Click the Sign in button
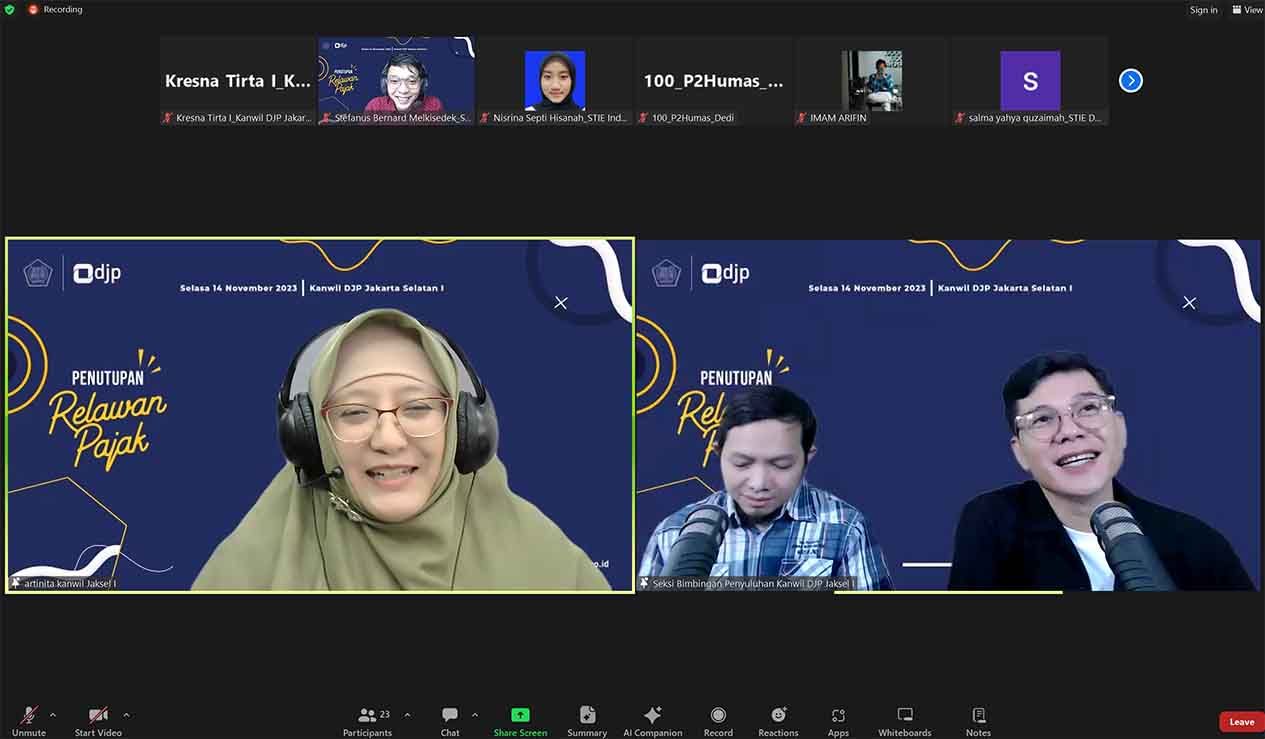Image resolution: width=1265 pixels, height=739 pixels. coord(1203,10)
